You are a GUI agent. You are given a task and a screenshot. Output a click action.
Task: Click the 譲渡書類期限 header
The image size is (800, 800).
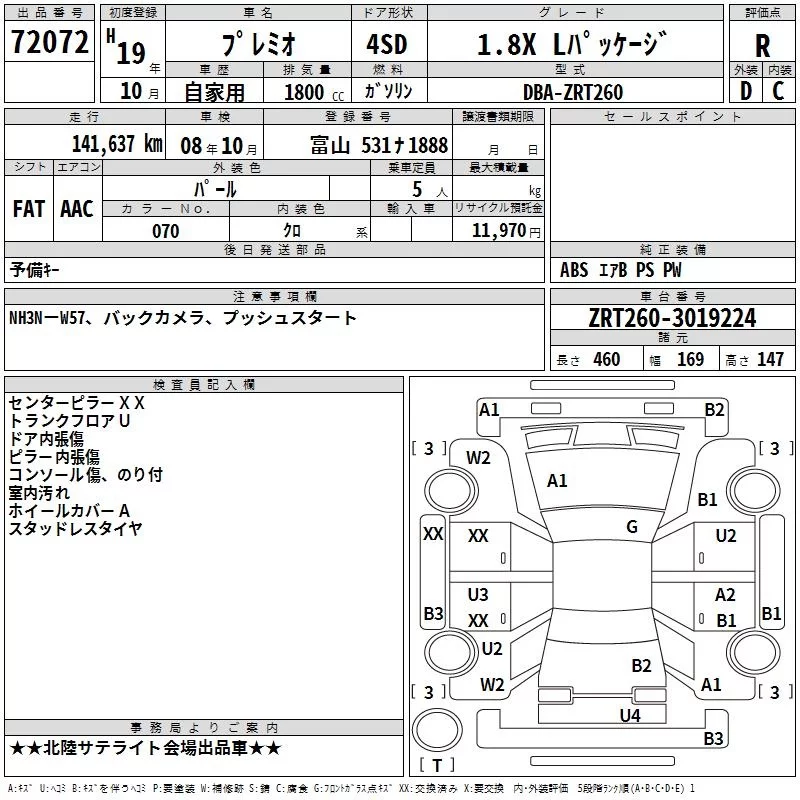tap(498, 117)
